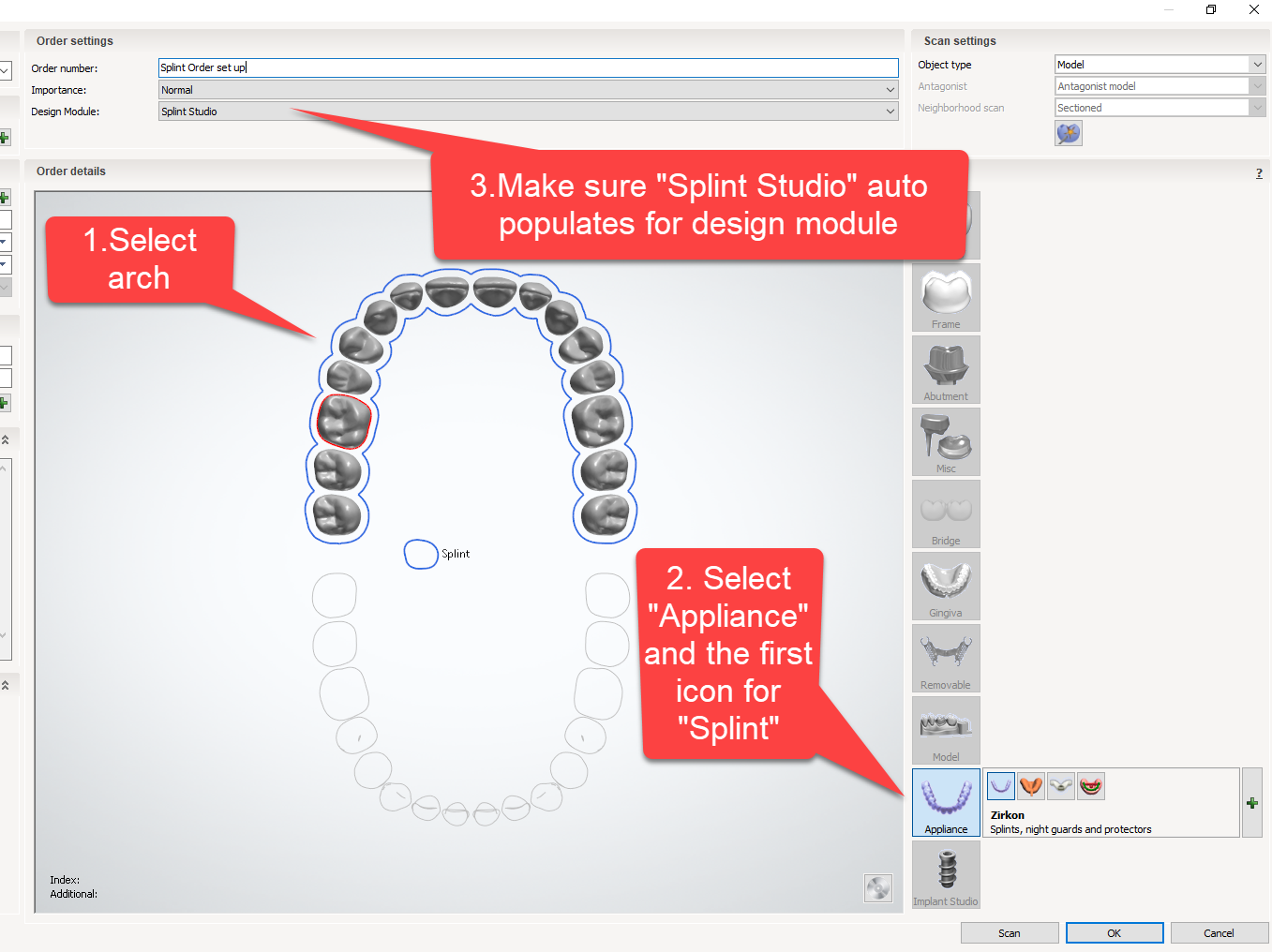Select the Frame order type icon

click(x=945, y=297)
